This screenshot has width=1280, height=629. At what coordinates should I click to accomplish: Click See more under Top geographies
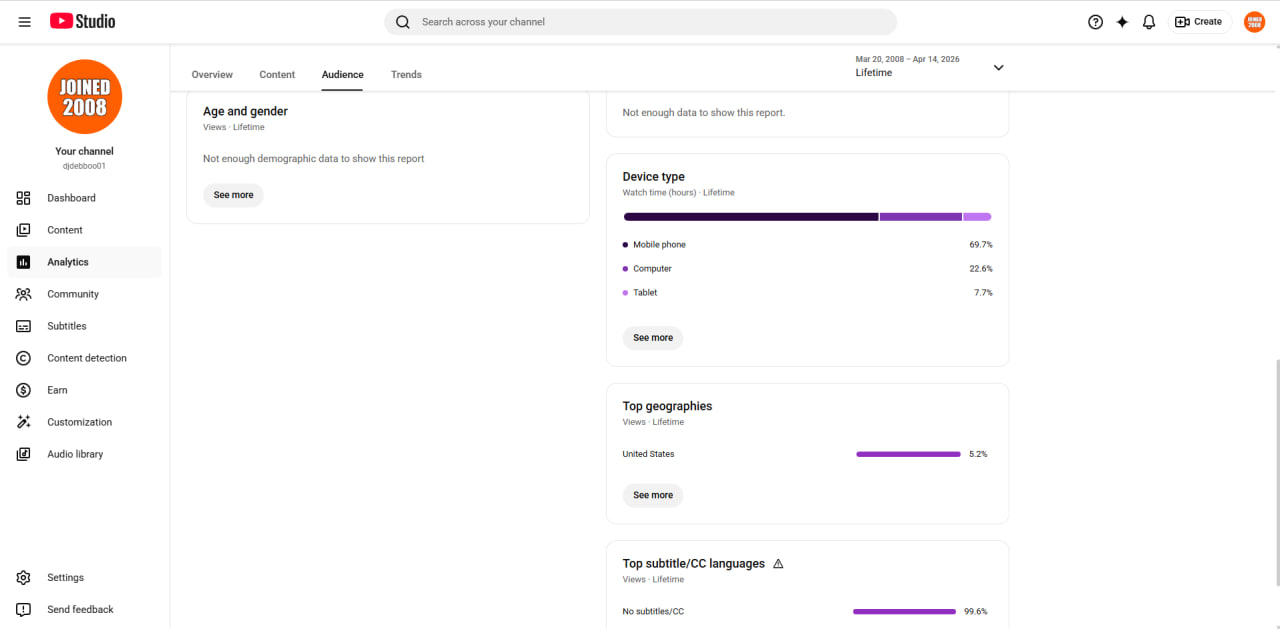click(x=653, y=495)
